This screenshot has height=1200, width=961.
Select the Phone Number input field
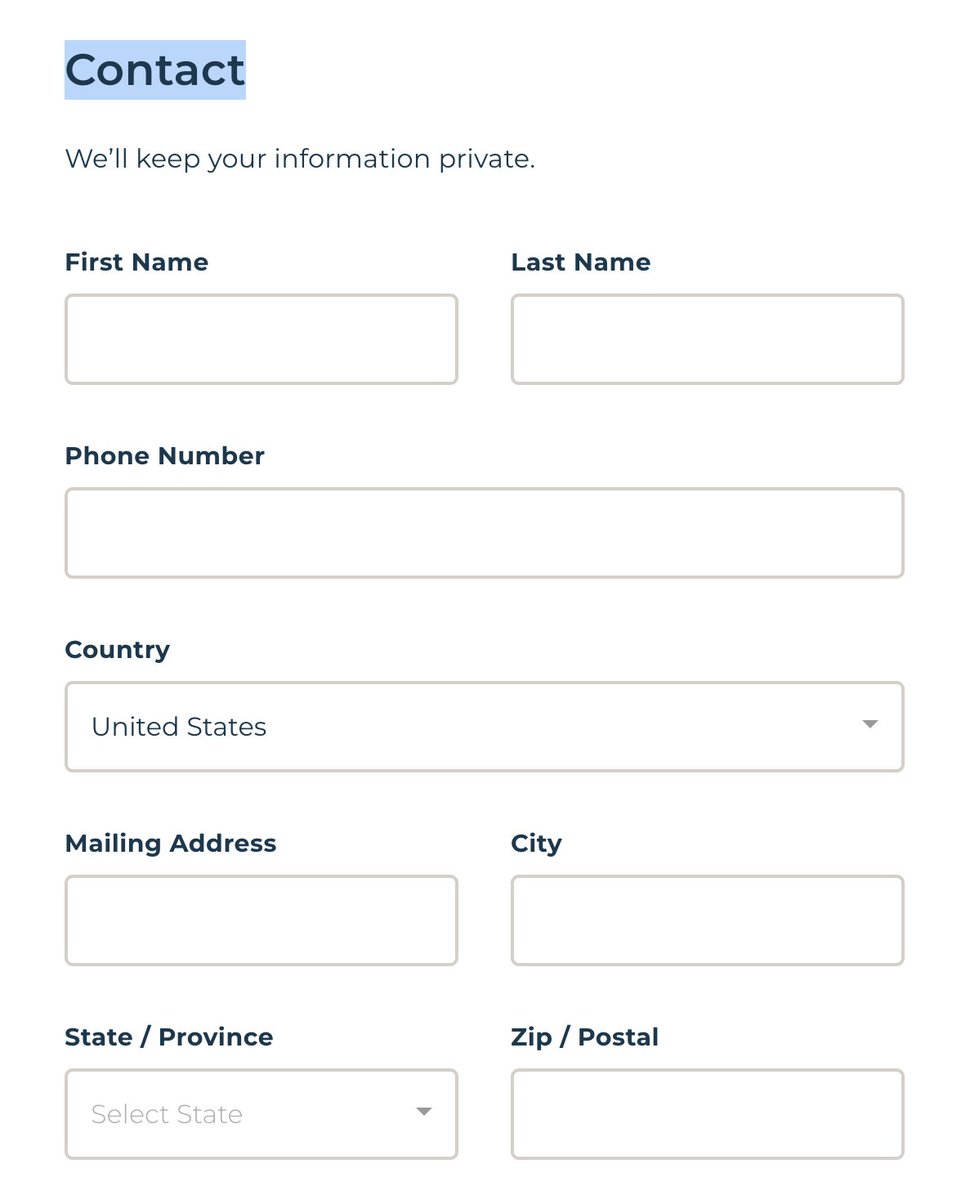484,533
